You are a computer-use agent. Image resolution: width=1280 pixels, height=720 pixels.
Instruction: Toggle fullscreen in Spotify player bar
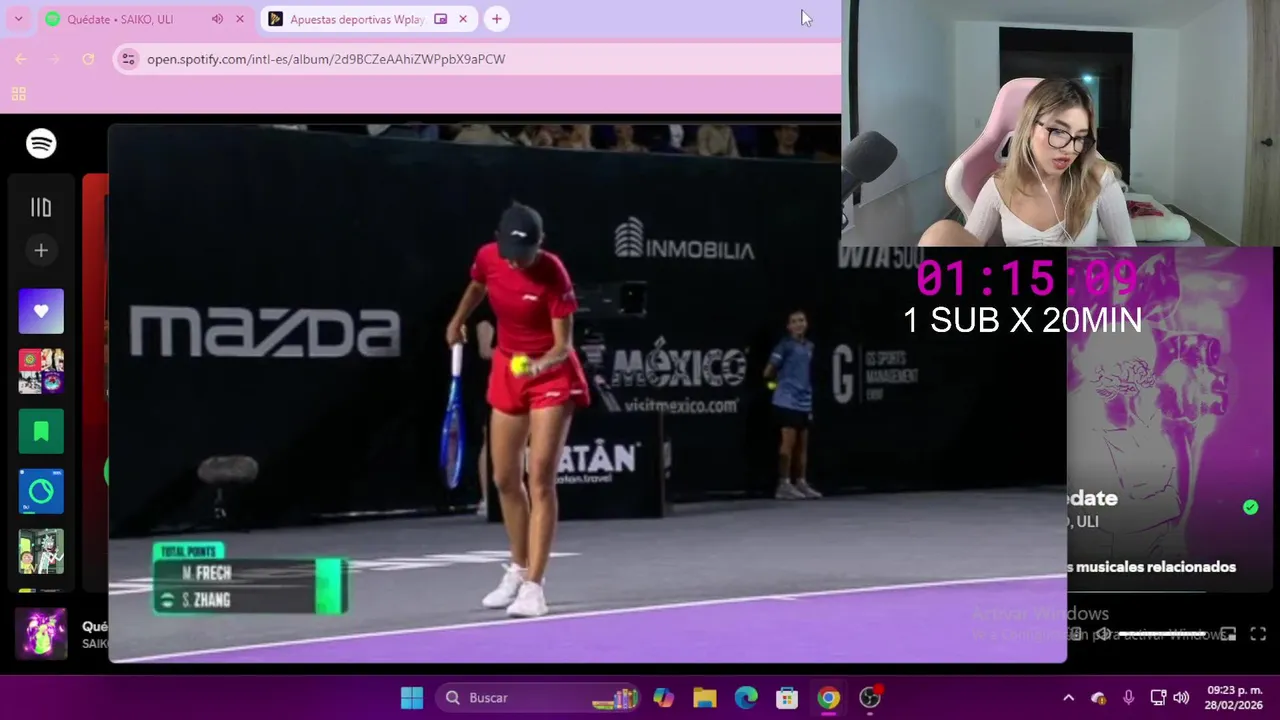click(1258, 634)
